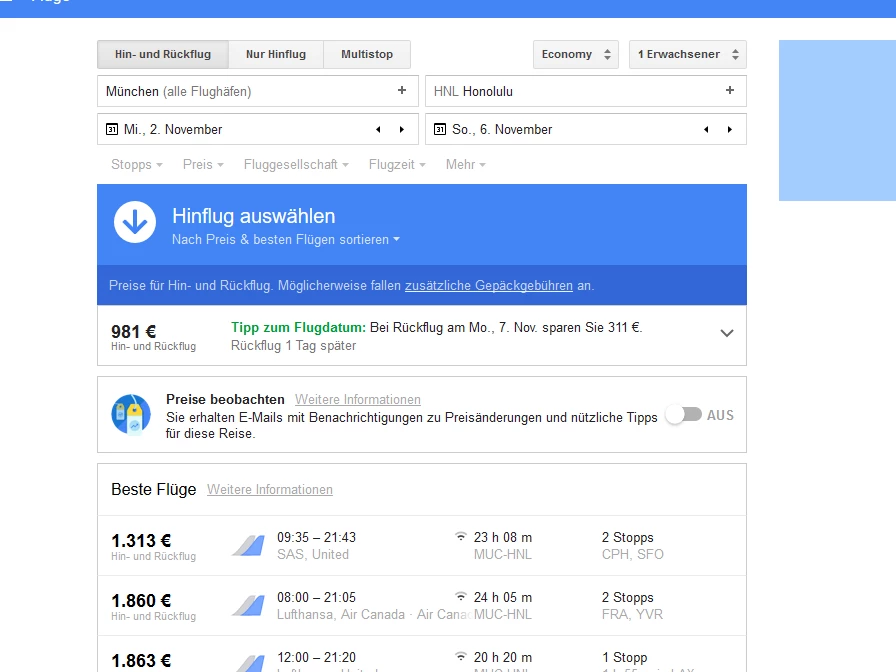The height and width of the screenshot is (672, 896).
Task: Move departure date one day later
Action: point(402,130)
